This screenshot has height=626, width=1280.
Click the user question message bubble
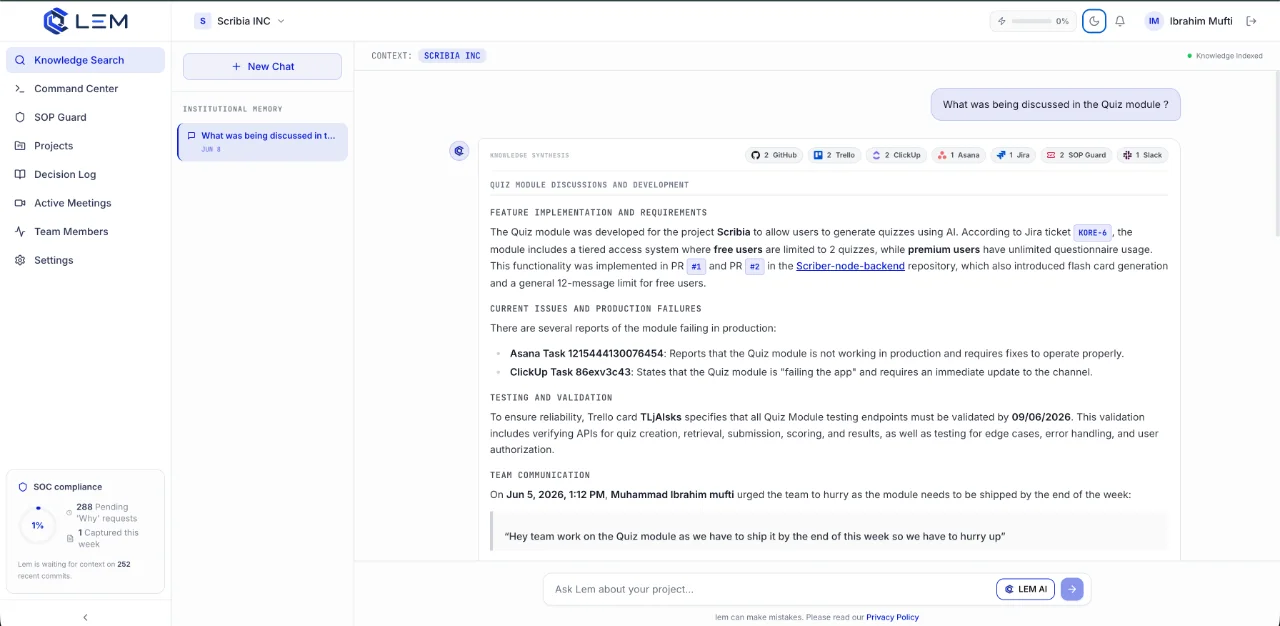1055,104
